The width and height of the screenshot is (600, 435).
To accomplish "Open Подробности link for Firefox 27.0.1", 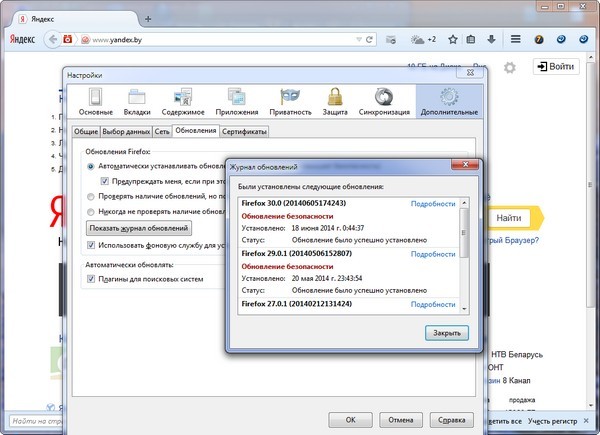I will [433, 305].
